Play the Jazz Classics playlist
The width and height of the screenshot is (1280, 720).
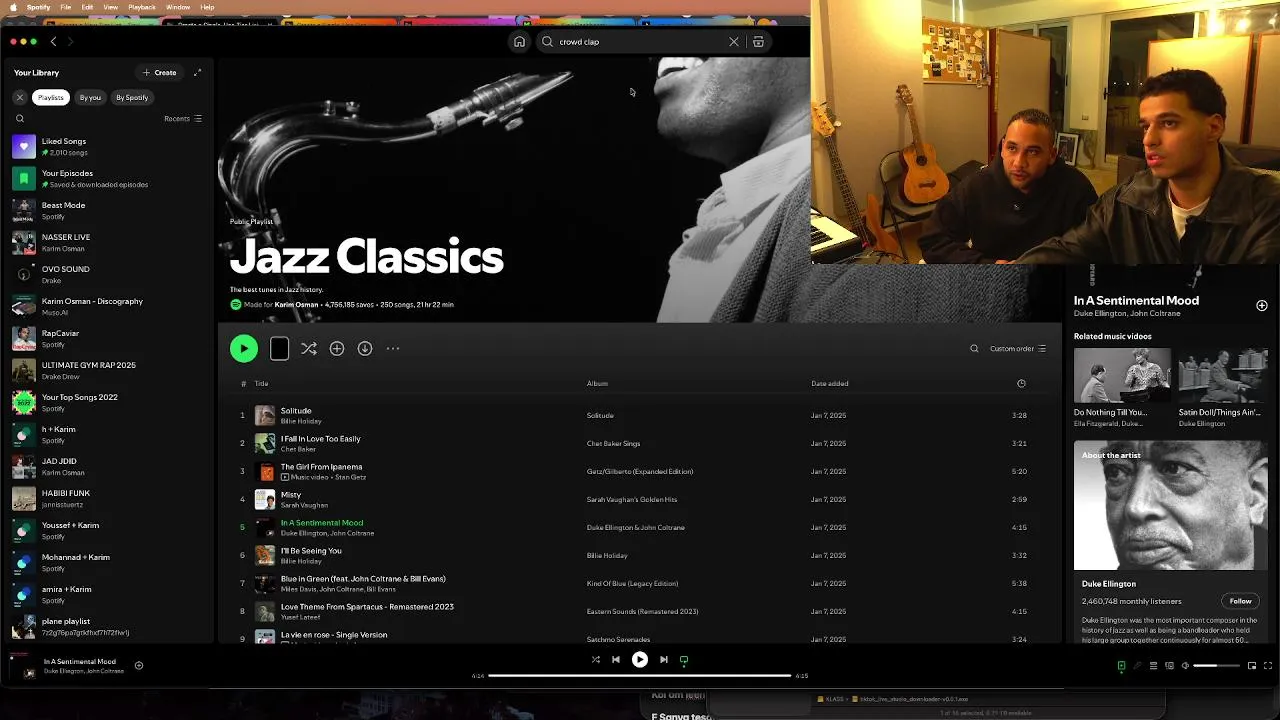tap(244, 348)
